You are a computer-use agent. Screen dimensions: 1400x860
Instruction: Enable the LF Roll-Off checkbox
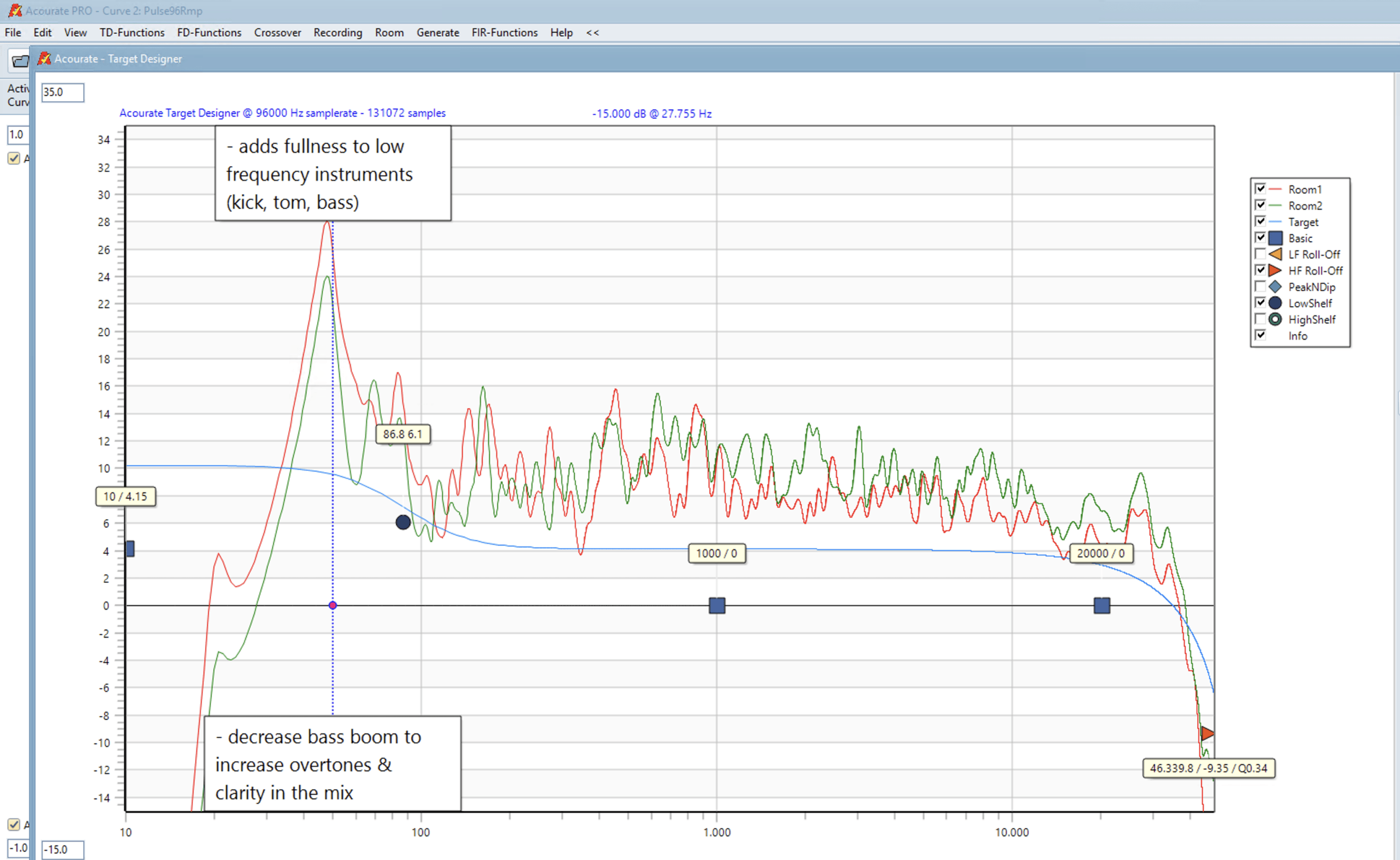pyautogui.click(x=1260, y=254)
